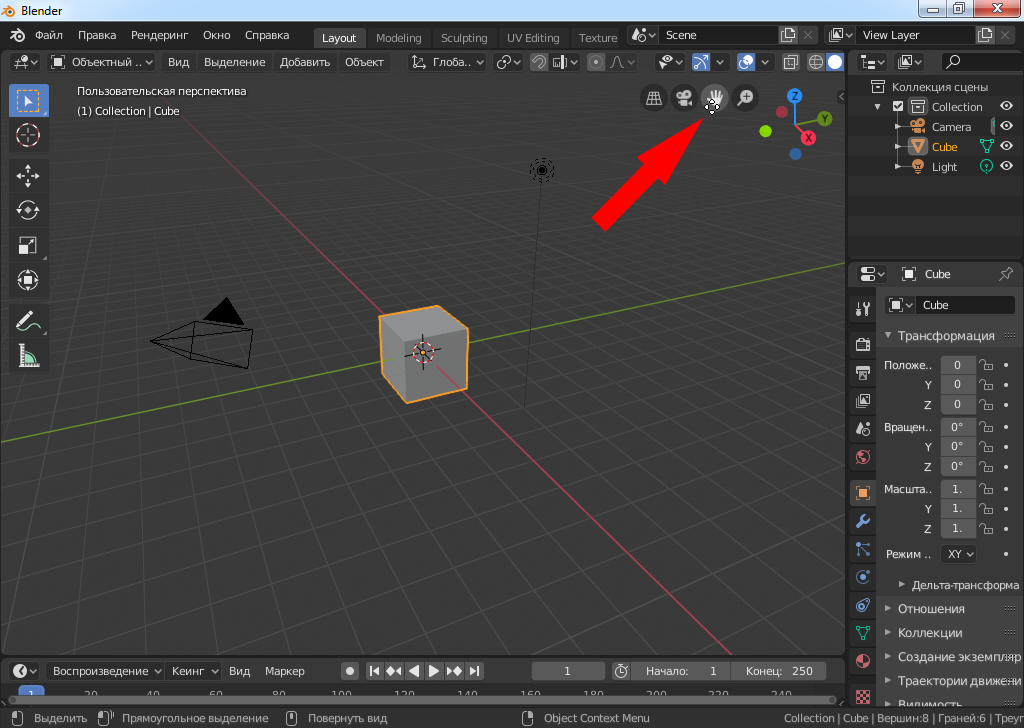
Task: Select the Move tool in left toolbar
Action: (x=28, y=176)
